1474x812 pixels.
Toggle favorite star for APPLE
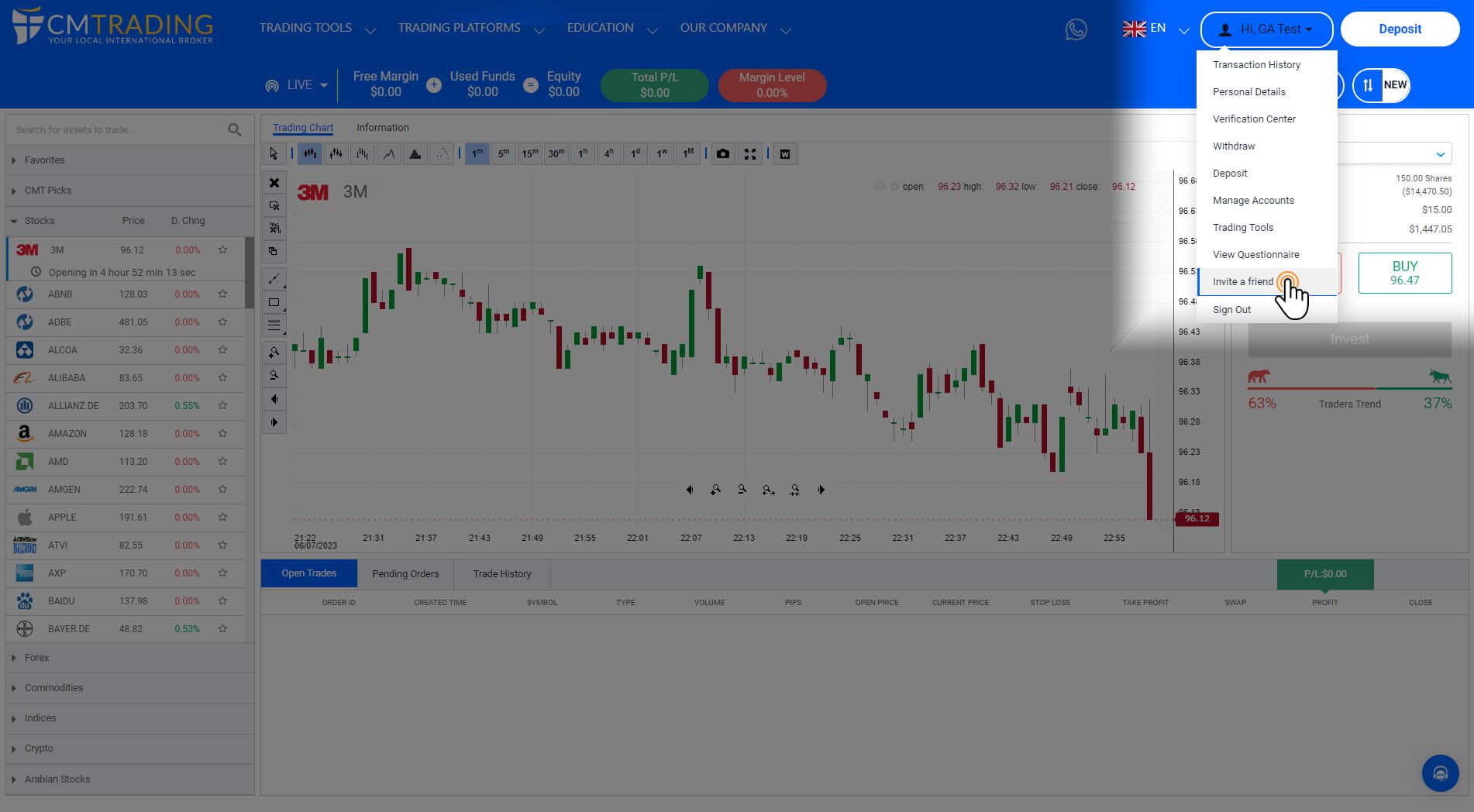click(223, 517)
